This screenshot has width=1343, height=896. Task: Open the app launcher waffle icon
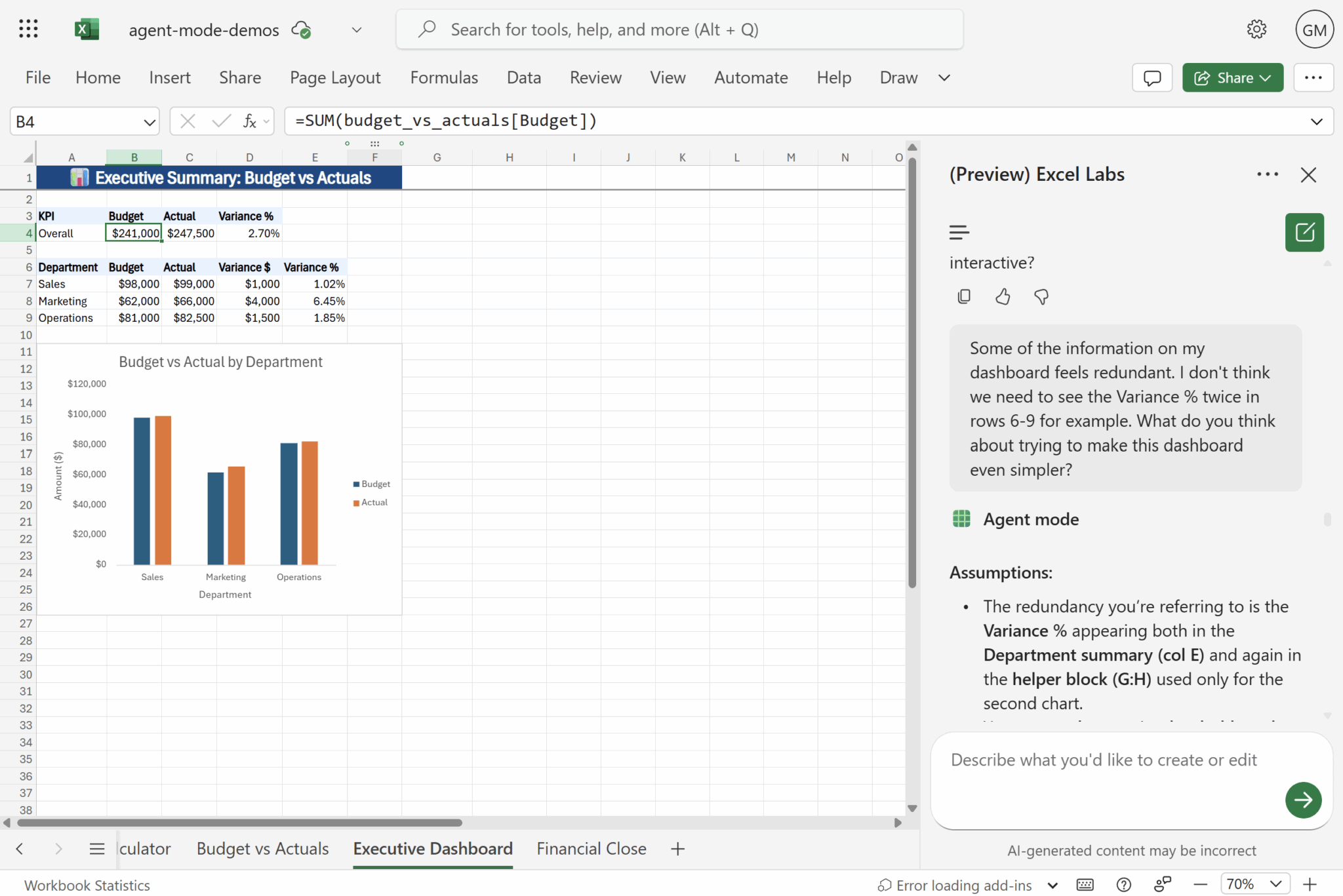(28, 29)
